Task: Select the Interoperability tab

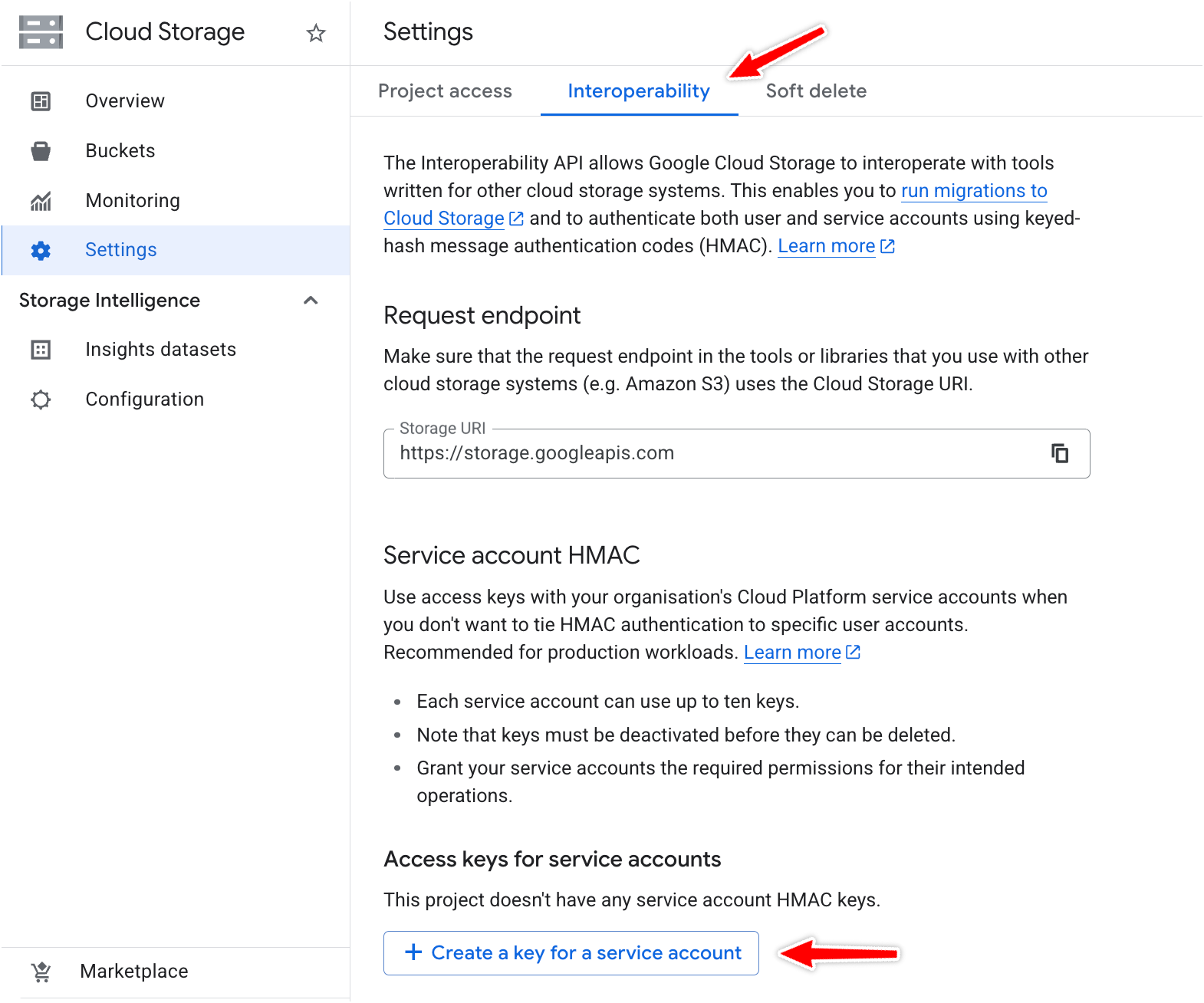Action: [x=639, y=91]
